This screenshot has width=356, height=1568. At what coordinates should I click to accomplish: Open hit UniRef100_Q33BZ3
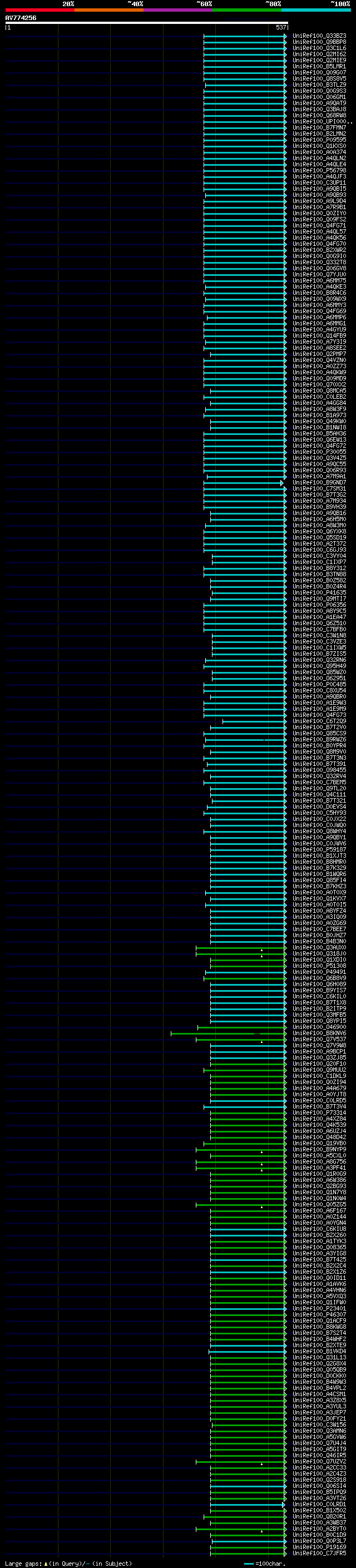(x=319, y=36)
